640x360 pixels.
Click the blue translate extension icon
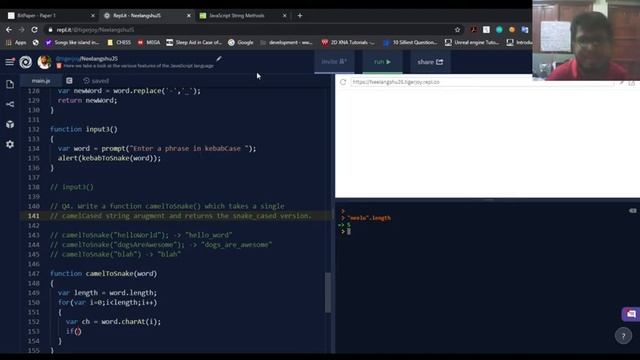coord(525,30)
